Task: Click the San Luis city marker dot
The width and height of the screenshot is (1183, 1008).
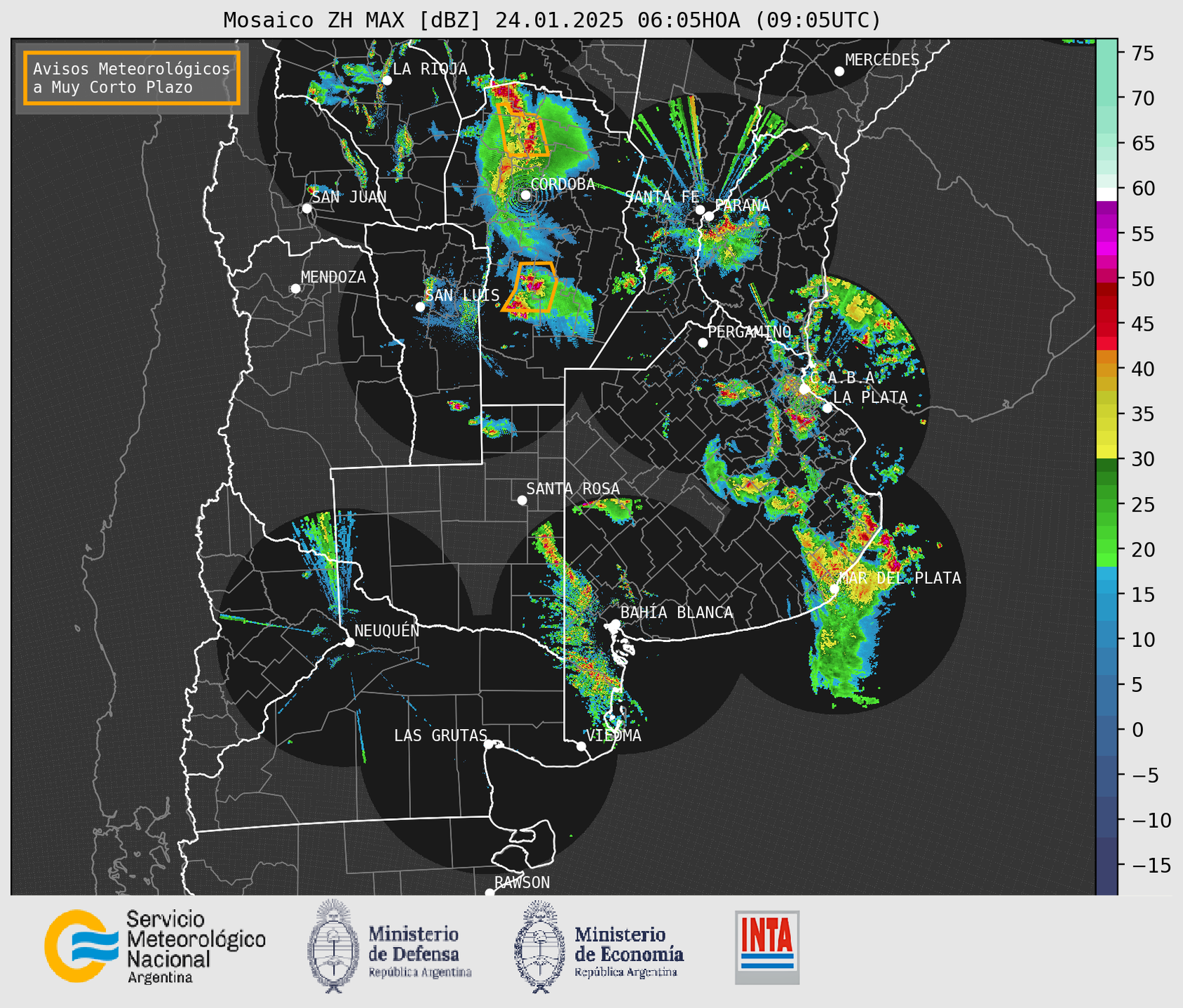Action: 420,306
